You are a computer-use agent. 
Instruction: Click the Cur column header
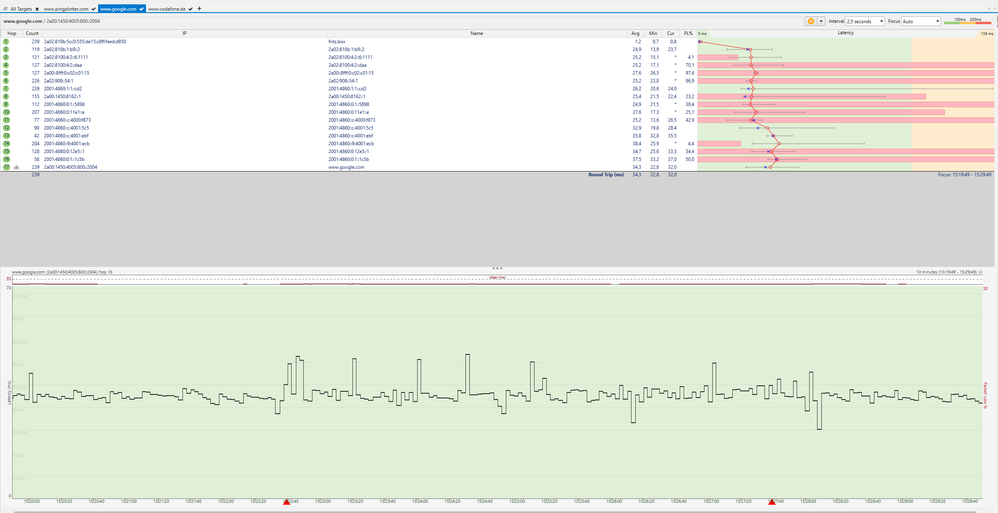pos(670,33)
